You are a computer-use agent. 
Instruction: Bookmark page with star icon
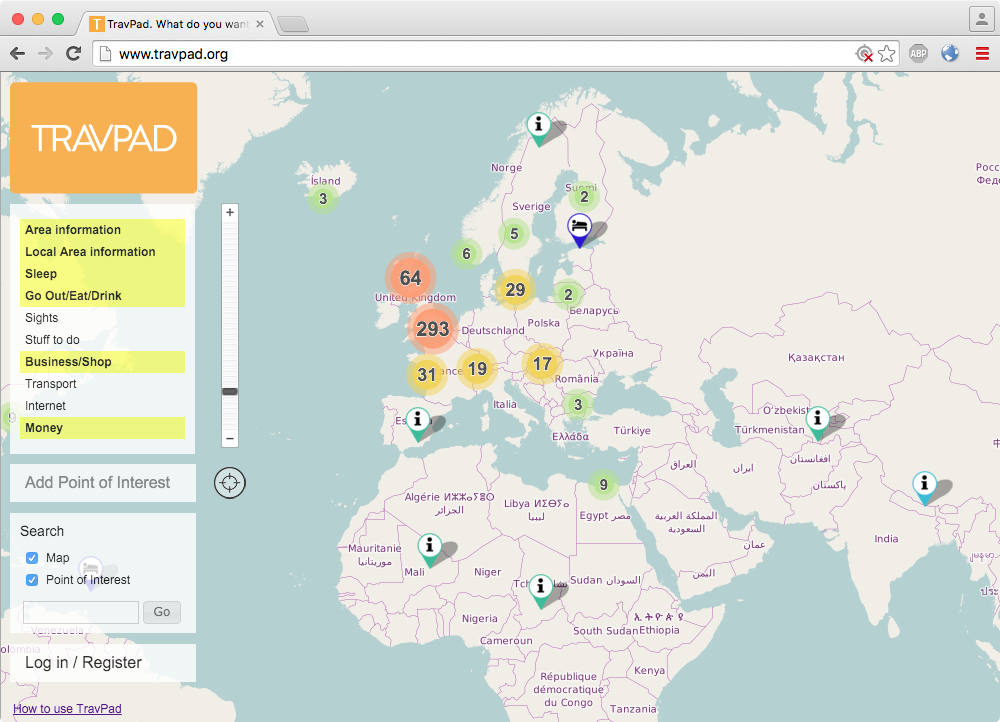(x=887, y=54)
